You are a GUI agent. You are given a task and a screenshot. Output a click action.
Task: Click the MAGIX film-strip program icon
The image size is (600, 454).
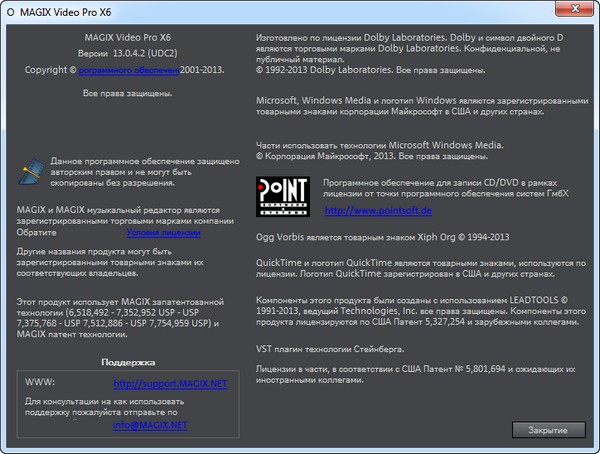pyautogui.click(x=31, y=172)
